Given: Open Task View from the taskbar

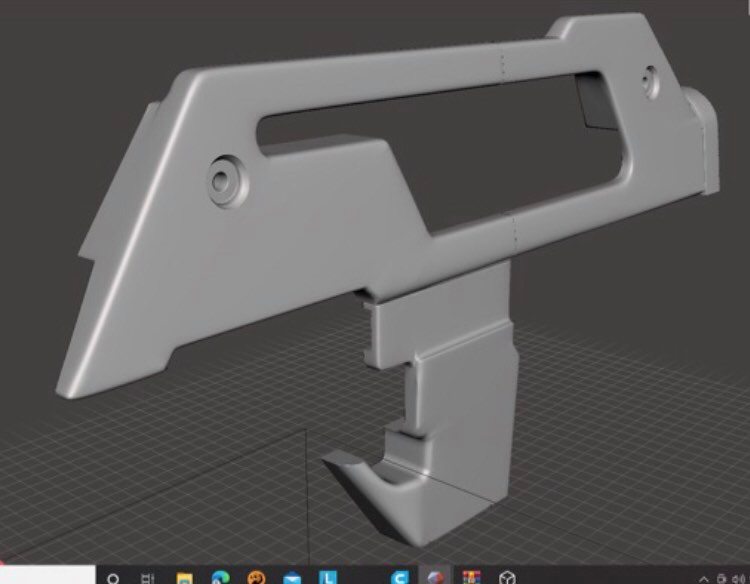Looking at the screenshot, I should point(148,576).
